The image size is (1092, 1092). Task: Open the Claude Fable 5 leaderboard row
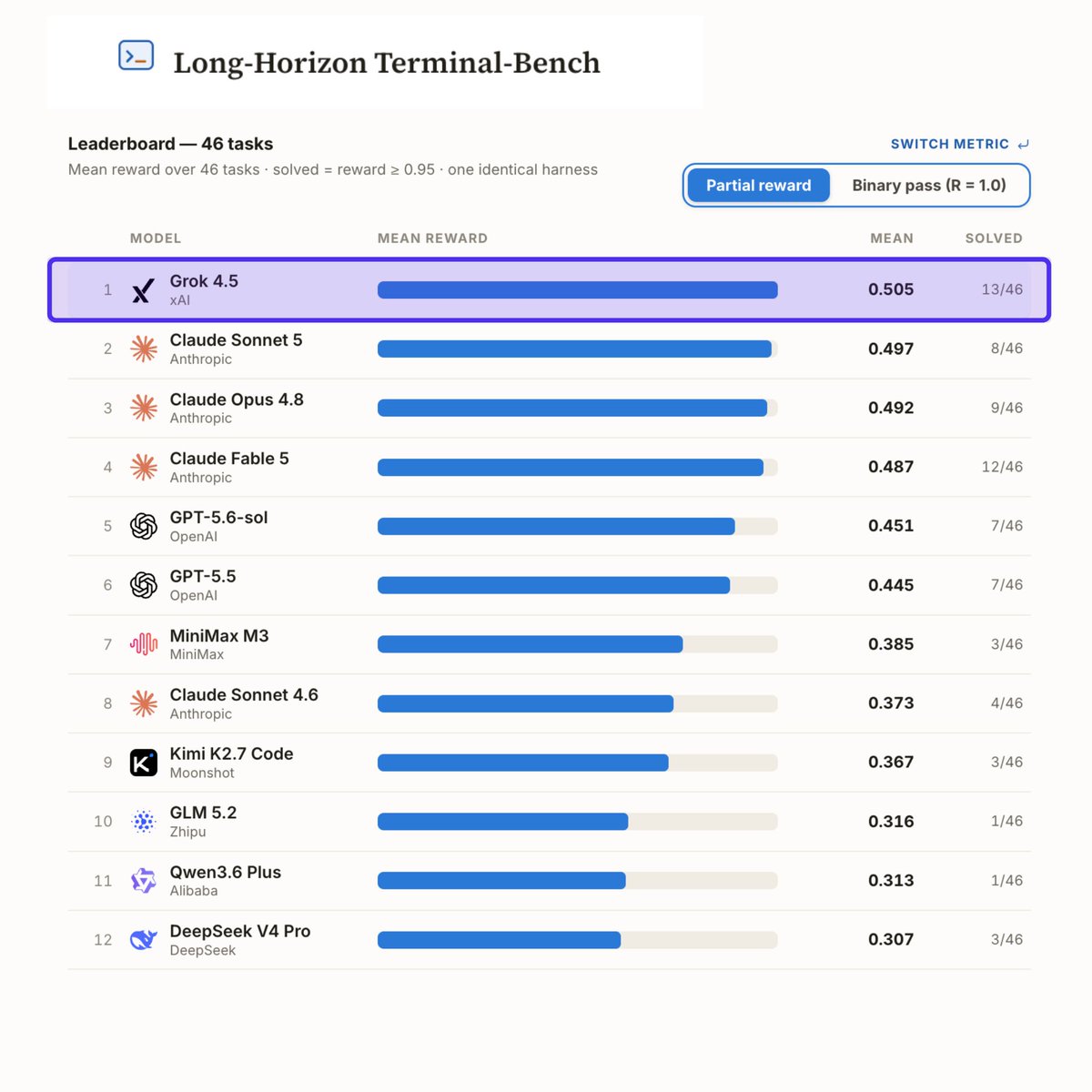tap(550, 467)
